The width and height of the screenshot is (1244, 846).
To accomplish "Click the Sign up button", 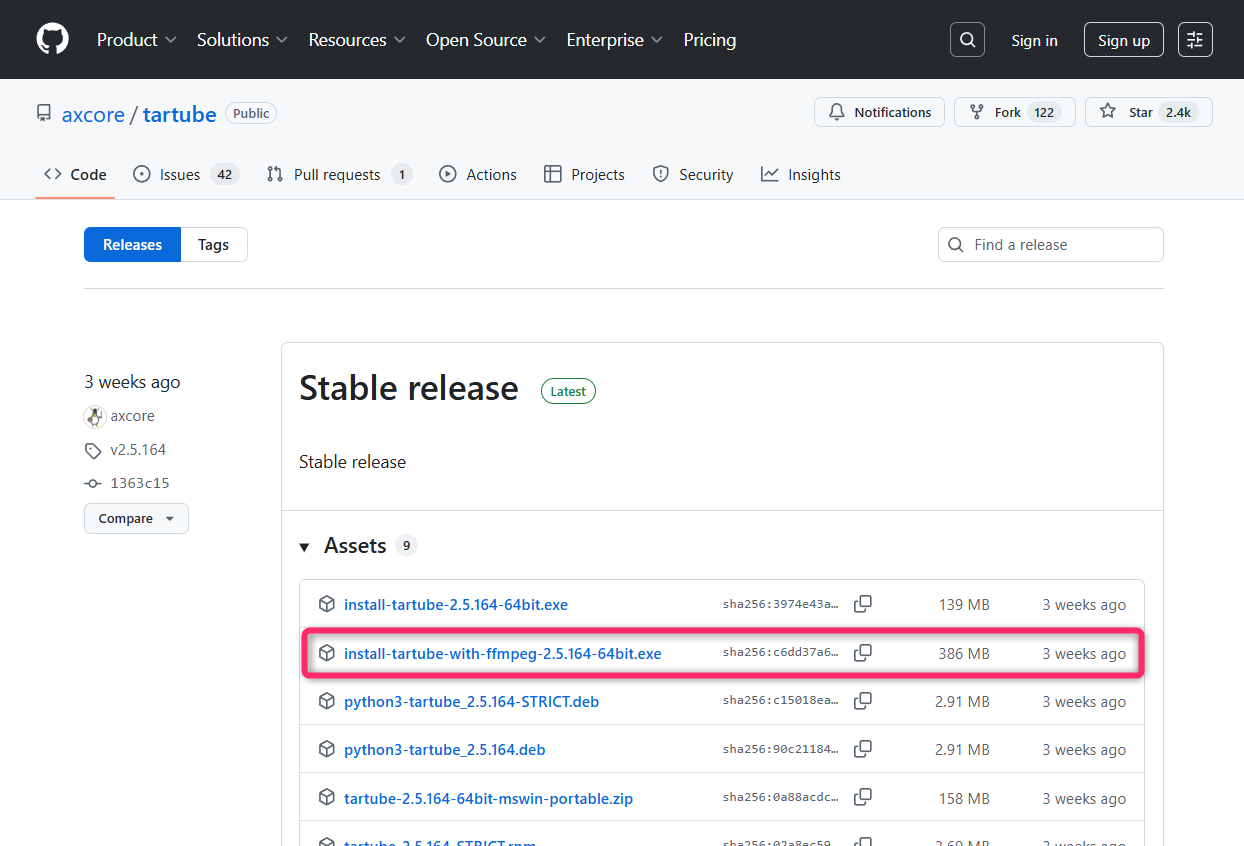I will point(1123,40).
